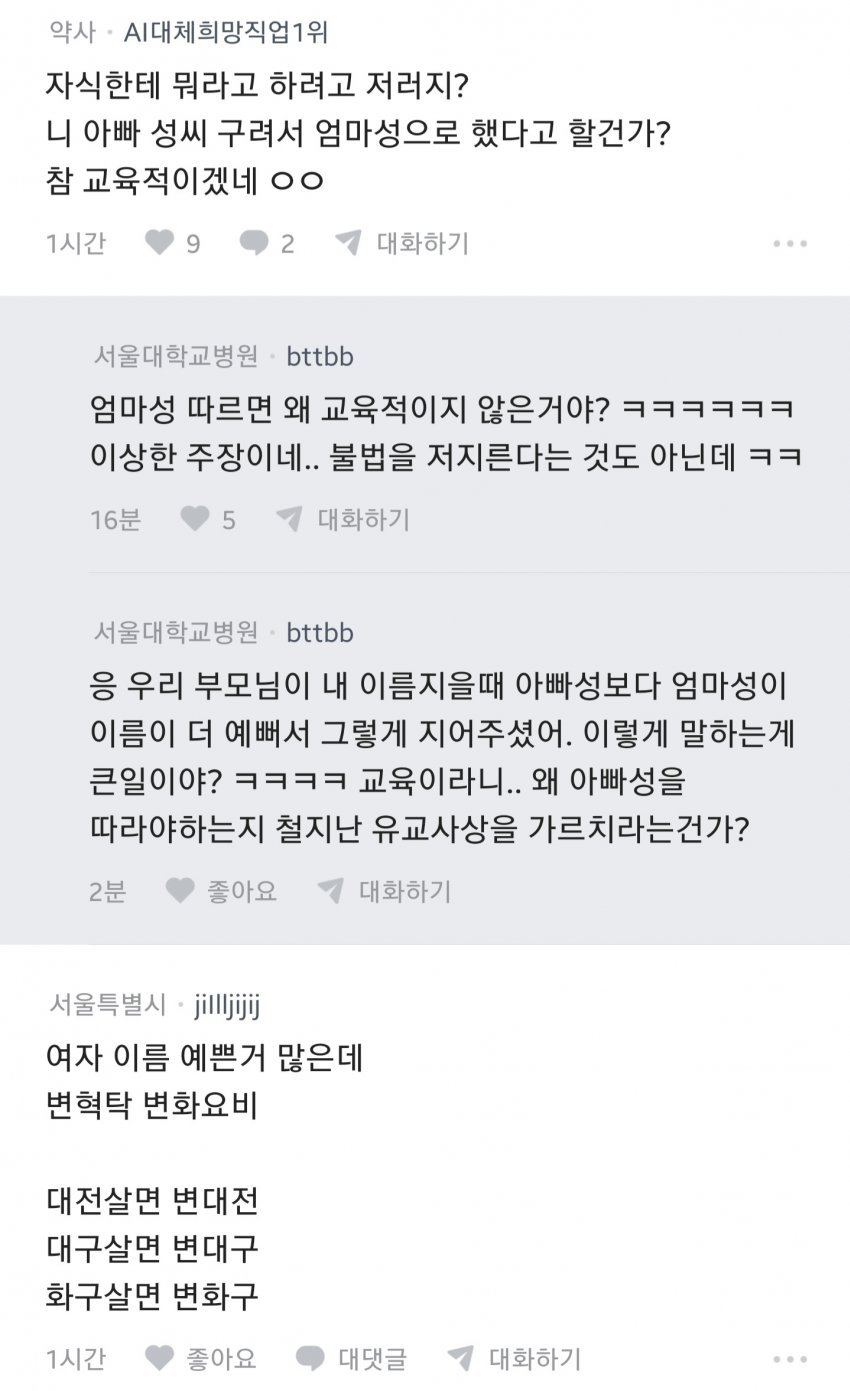Click 대화하기 on the 2분 reply
This screenshot has width=850, height=1391.
coord(404,891)
